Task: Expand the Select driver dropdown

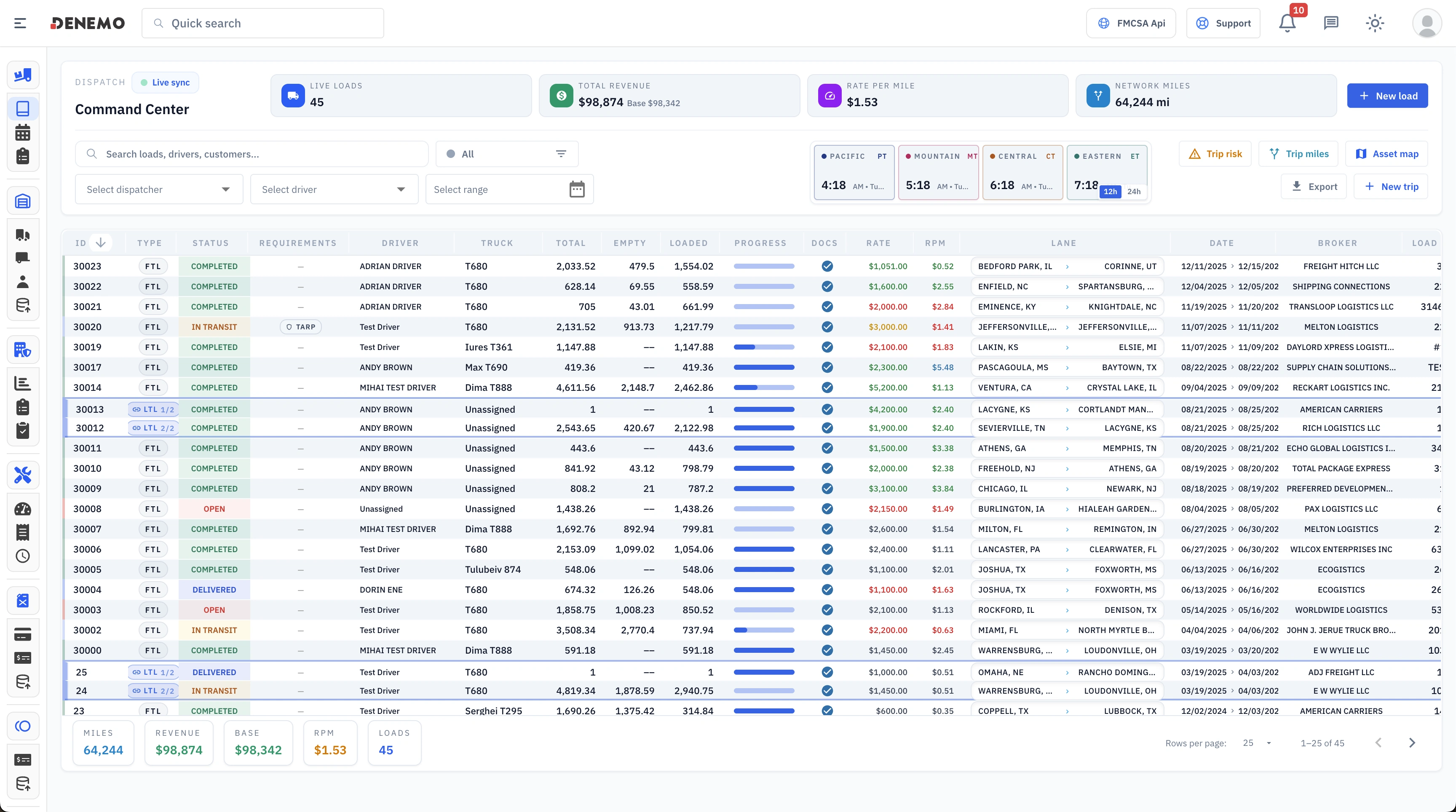Action: coord(334,189)
